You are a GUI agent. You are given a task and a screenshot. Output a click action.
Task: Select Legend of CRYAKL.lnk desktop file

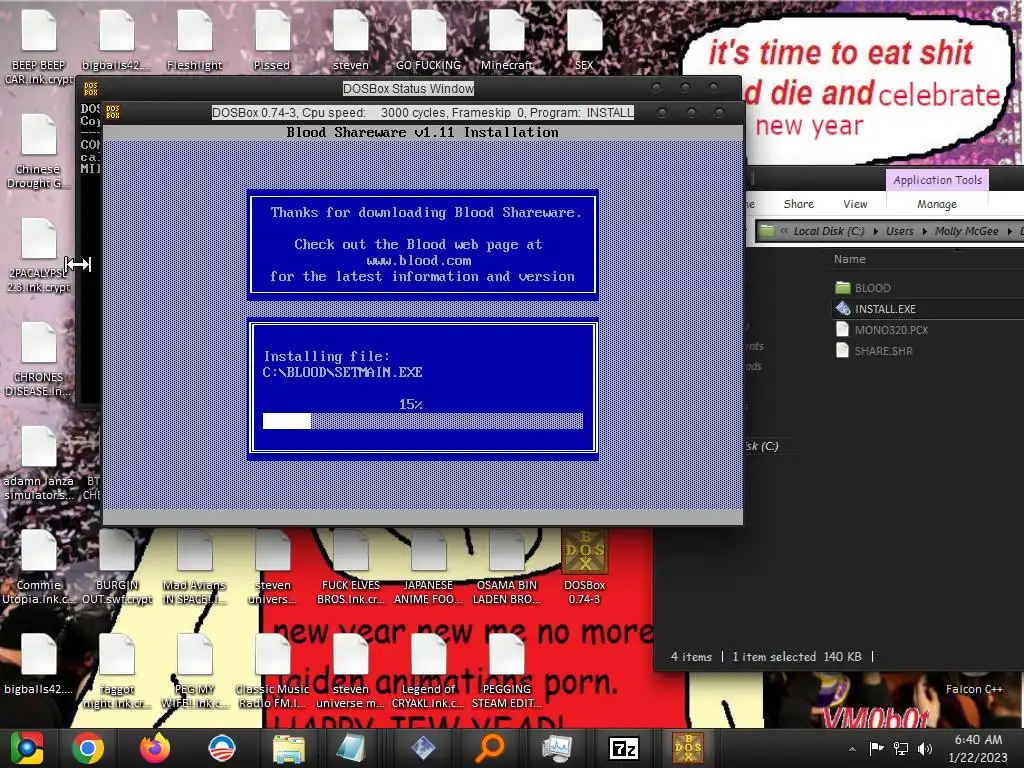pyautogui.click(x=428, y=671)
